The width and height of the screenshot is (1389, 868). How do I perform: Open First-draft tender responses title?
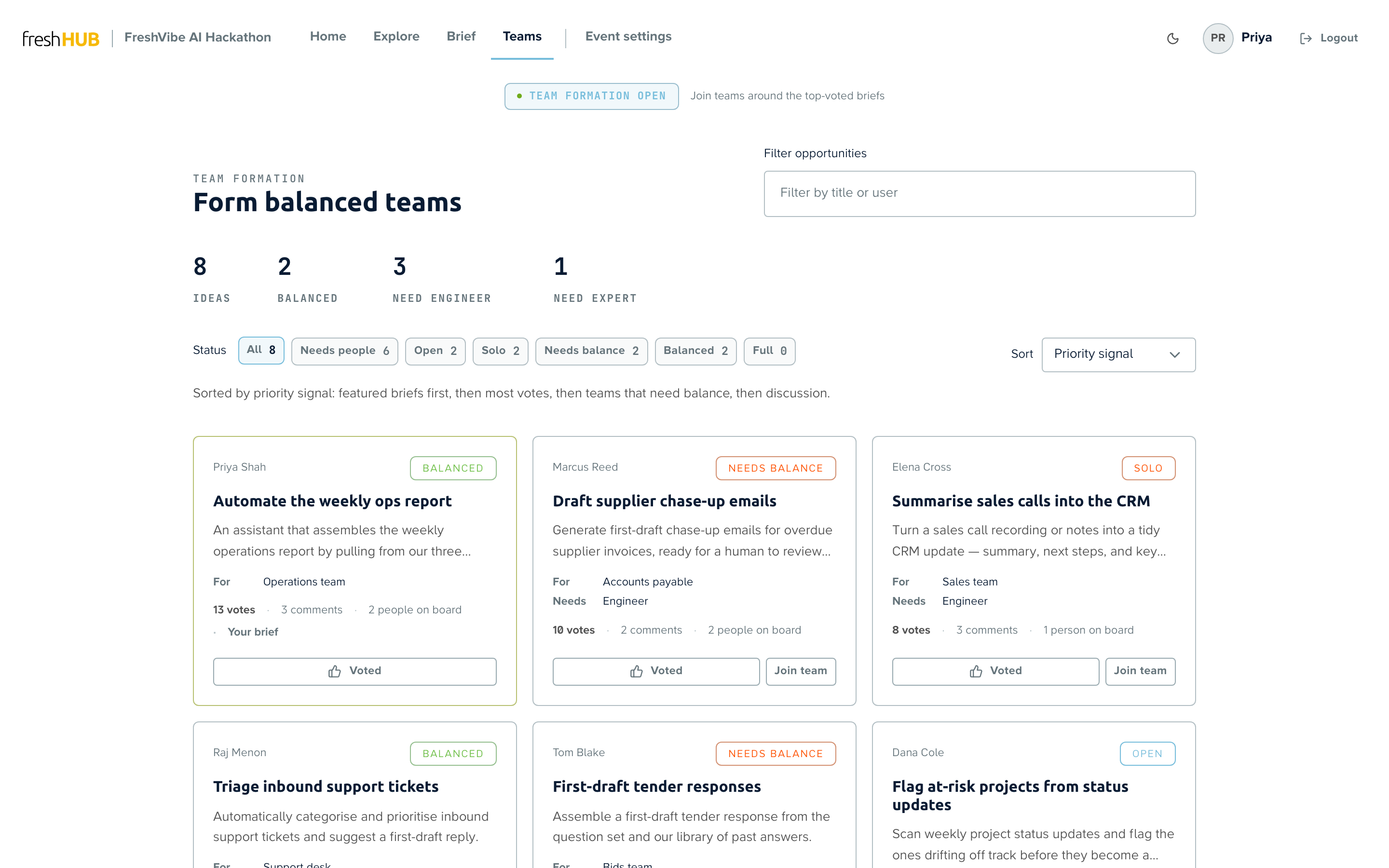(x=656, y=787)
